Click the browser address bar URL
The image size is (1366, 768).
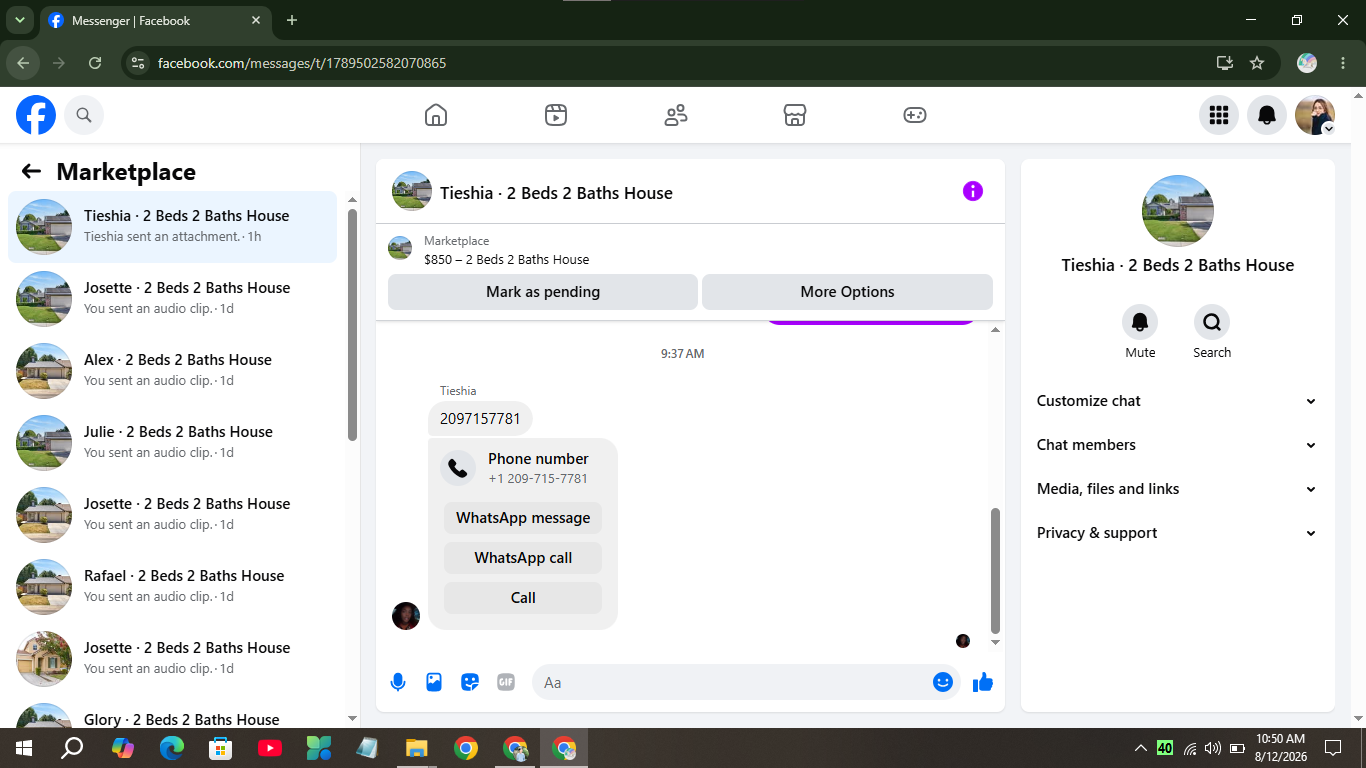tap(302, 63)
